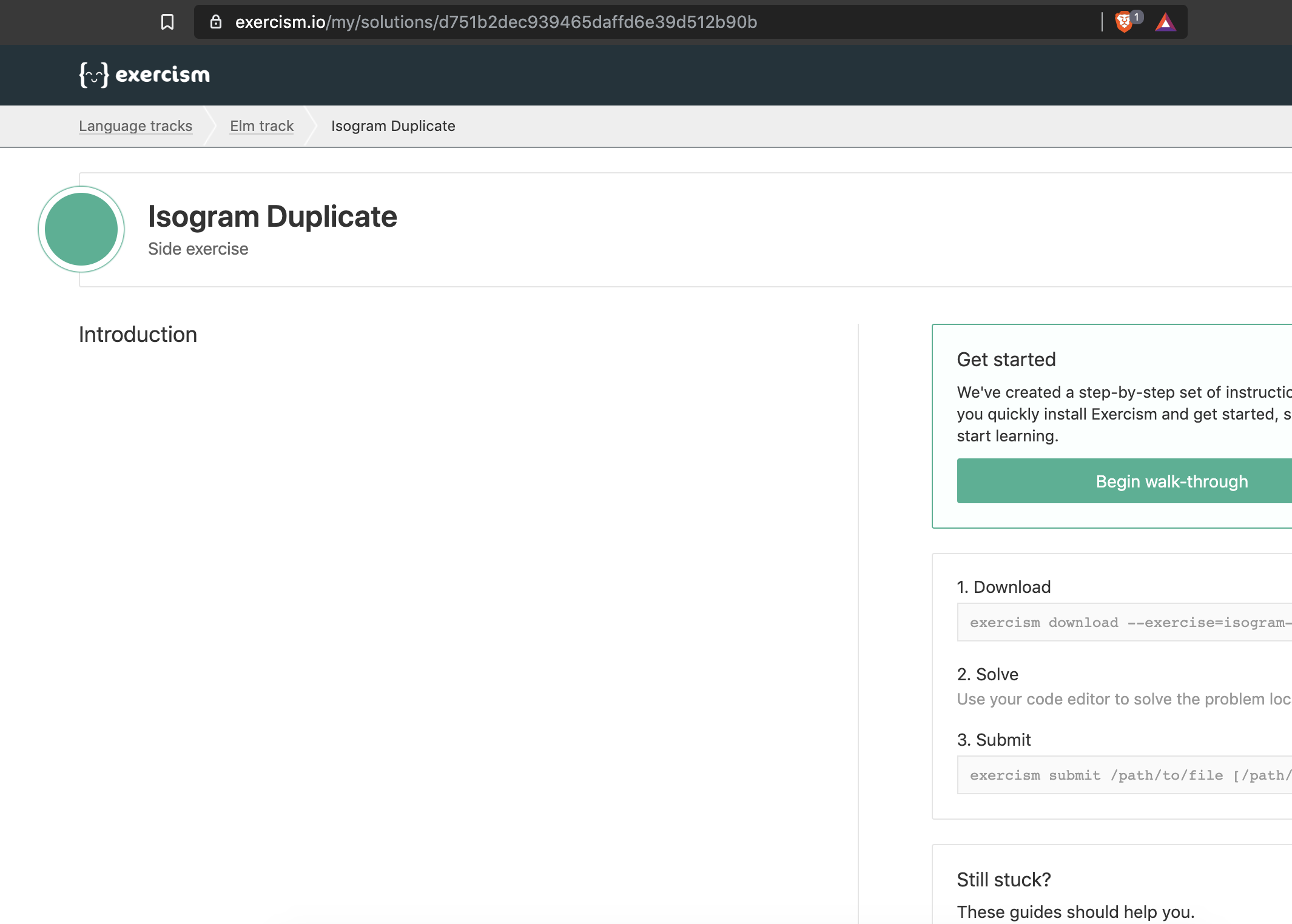Click the Introduction section heading
1292x924 pixels.
(137, 334)
